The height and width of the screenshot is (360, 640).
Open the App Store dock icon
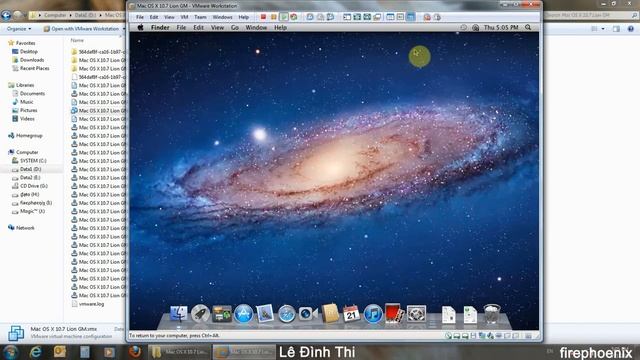click(243, 314)
